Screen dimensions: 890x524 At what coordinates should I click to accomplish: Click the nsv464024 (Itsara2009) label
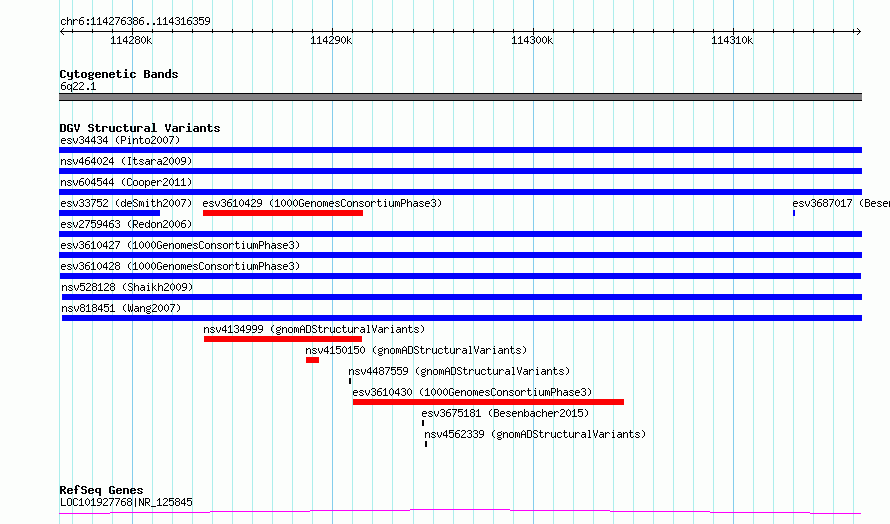tap(126, 161)
